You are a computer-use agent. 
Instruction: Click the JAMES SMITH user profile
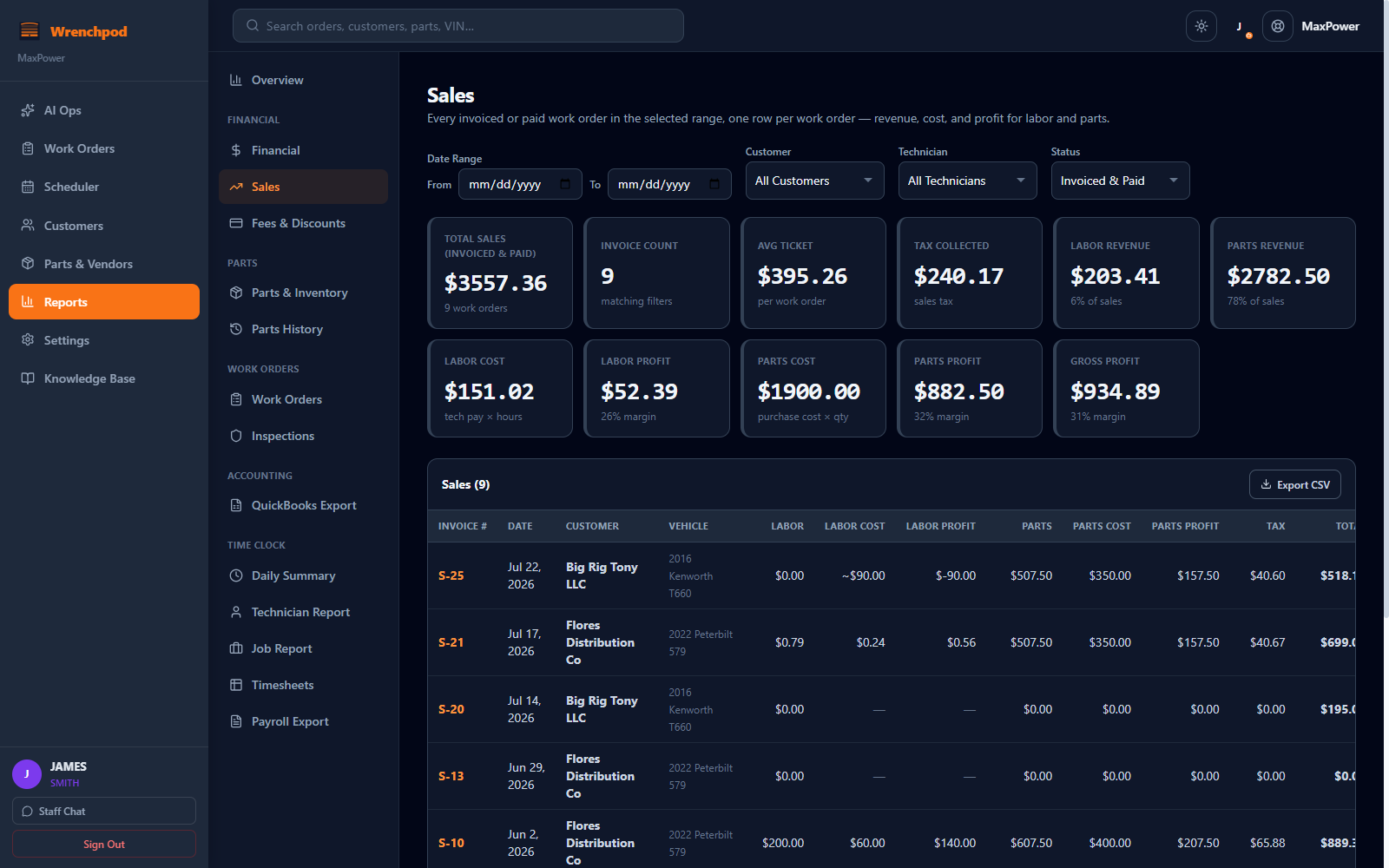104,773
